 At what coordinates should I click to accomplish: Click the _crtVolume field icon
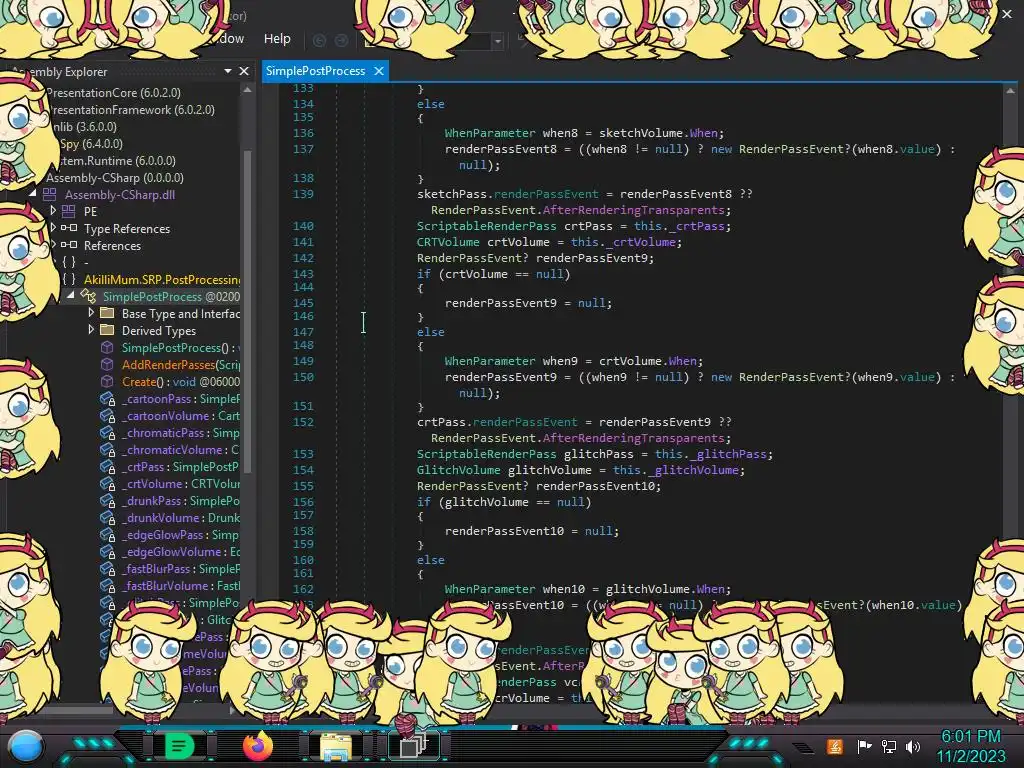pos(108,483)
